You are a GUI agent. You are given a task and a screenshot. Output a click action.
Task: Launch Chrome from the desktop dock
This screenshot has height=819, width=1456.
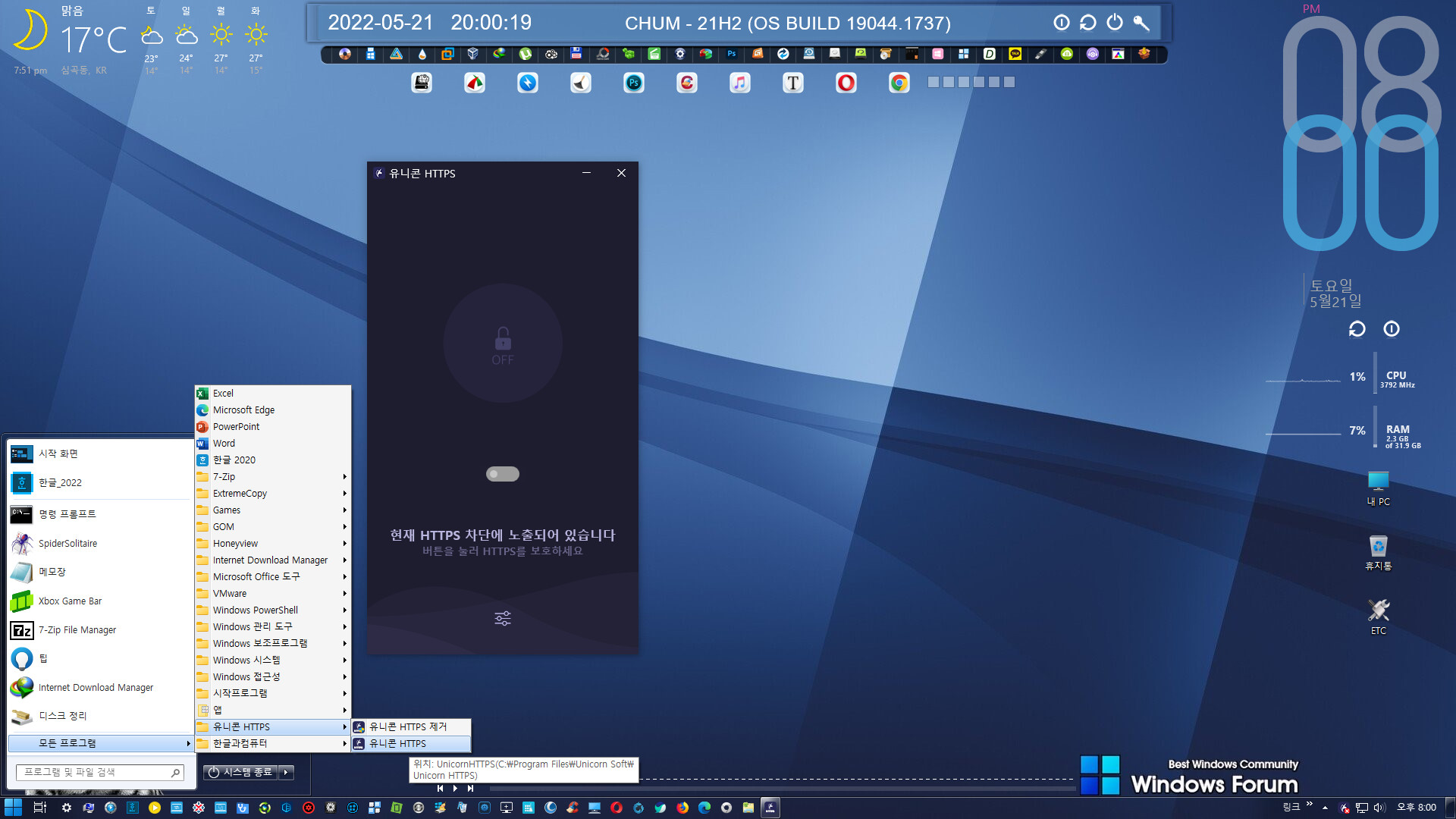[x=899, y=83]
